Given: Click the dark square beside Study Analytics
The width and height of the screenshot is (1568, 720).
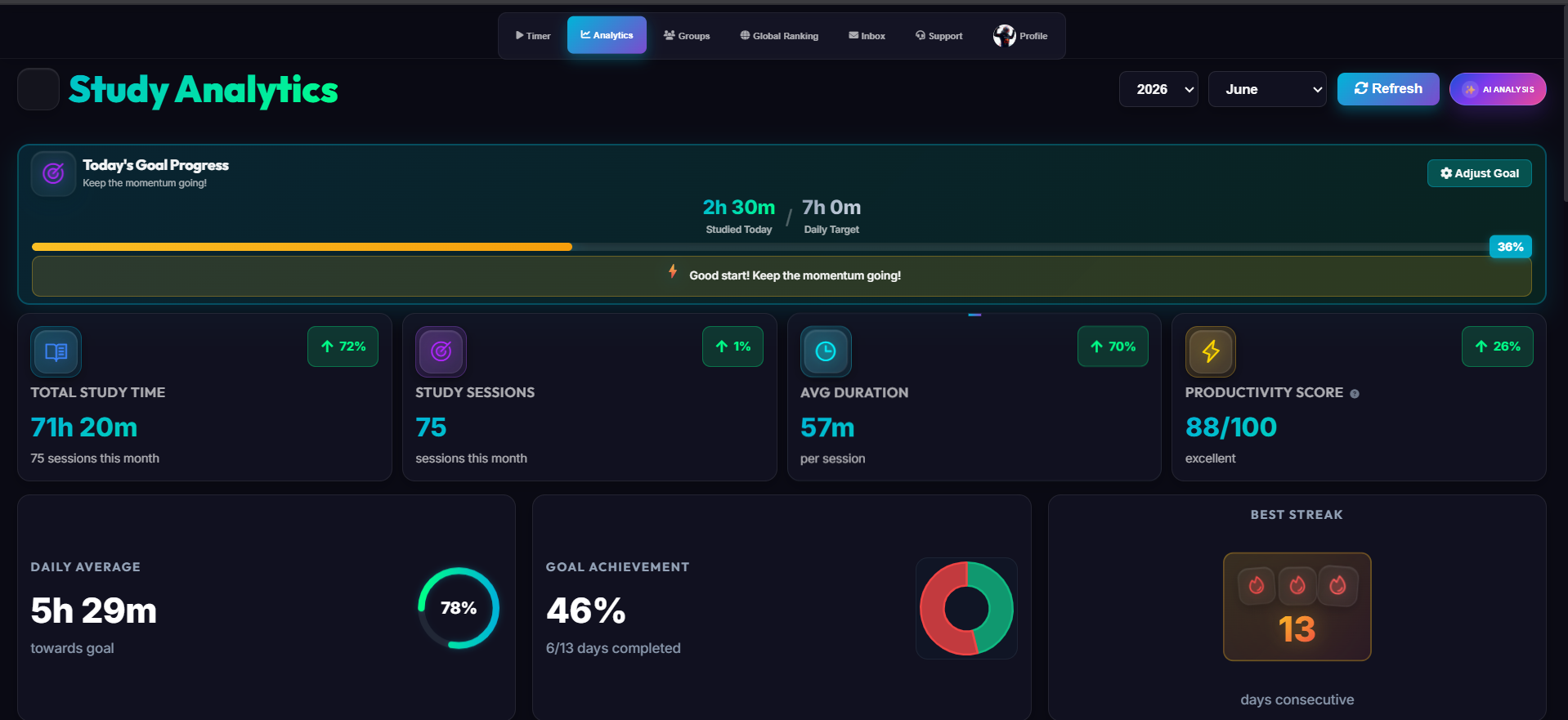Looking at the screenshot, I should 38,89.
